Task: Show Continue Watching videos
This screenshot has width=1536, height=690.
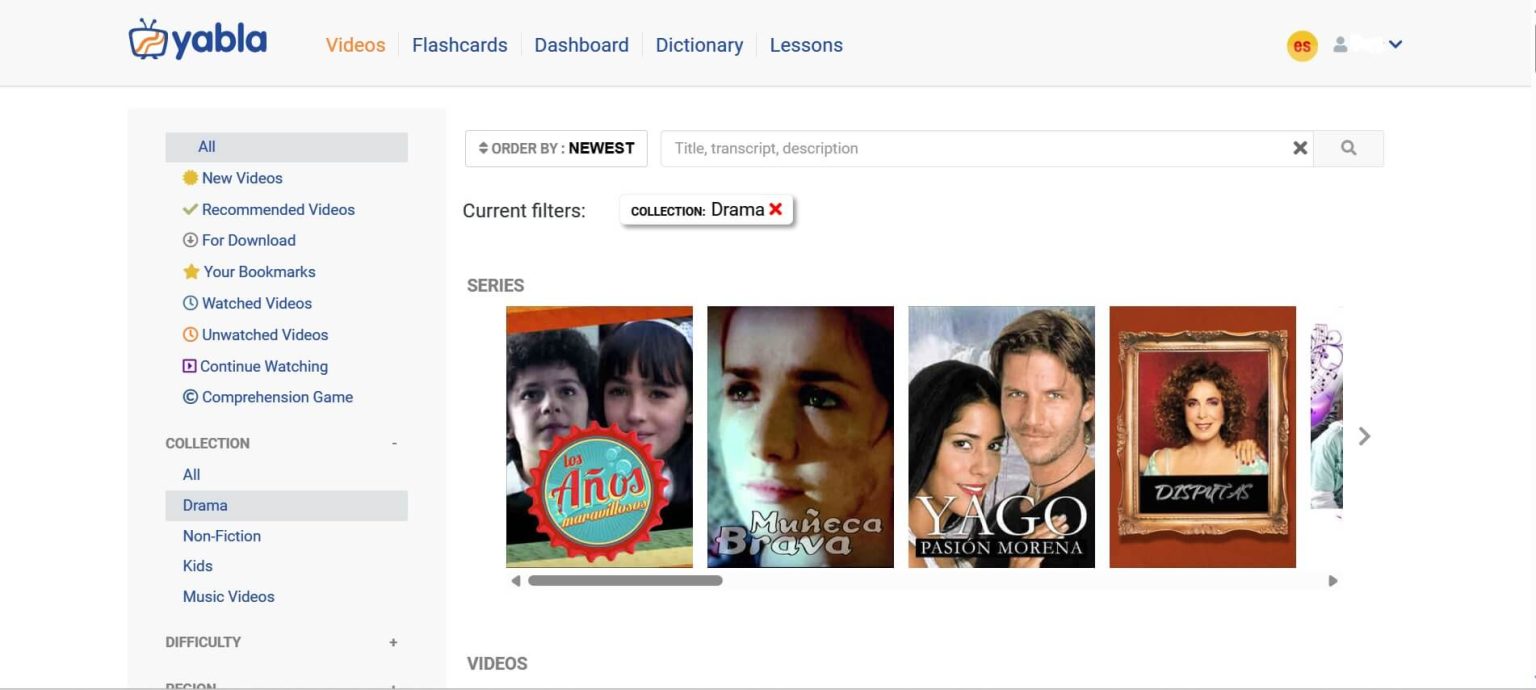Action: (263, 366)
